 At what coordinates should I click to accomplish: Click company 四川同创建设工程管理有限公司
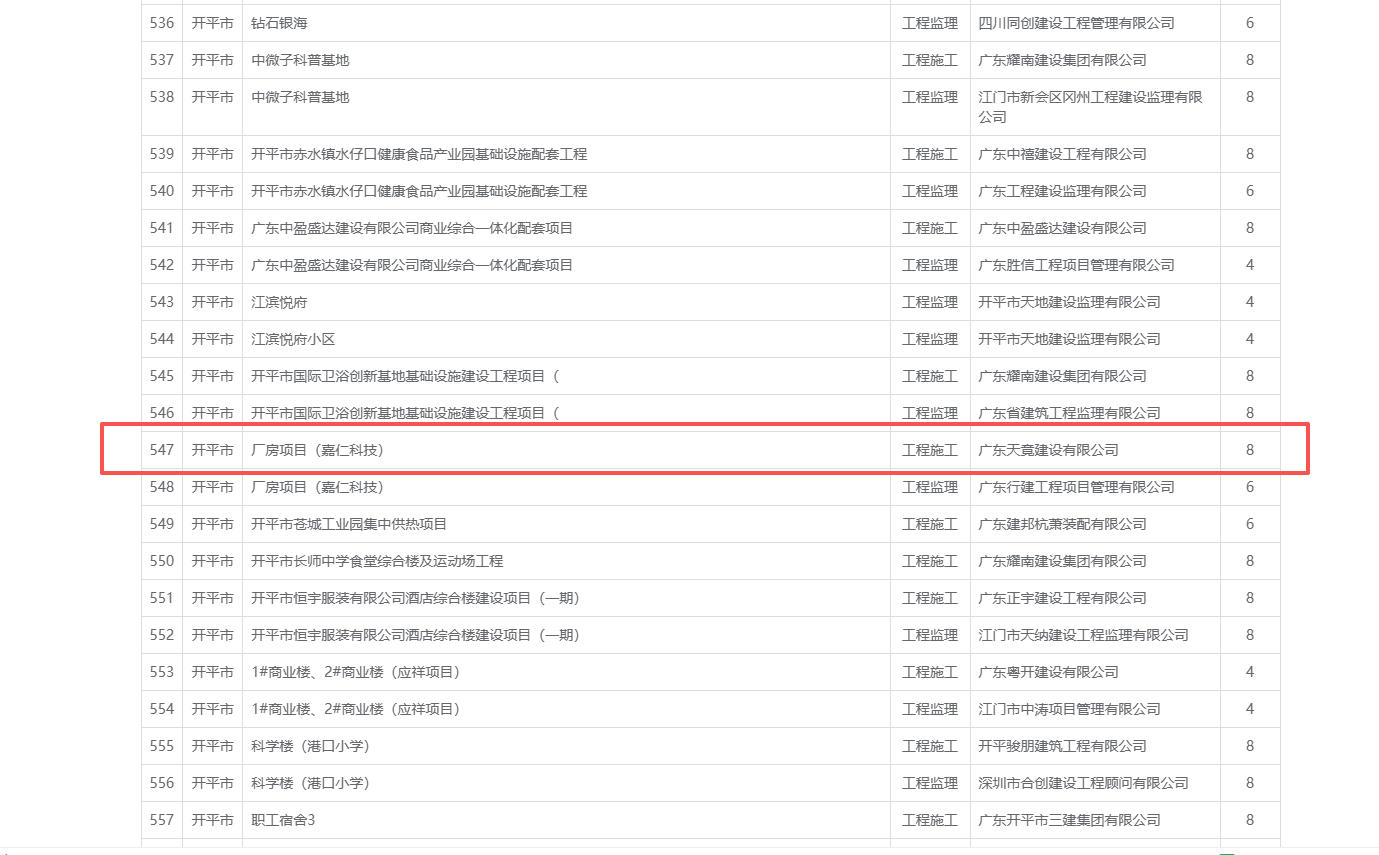point(1076,23)
